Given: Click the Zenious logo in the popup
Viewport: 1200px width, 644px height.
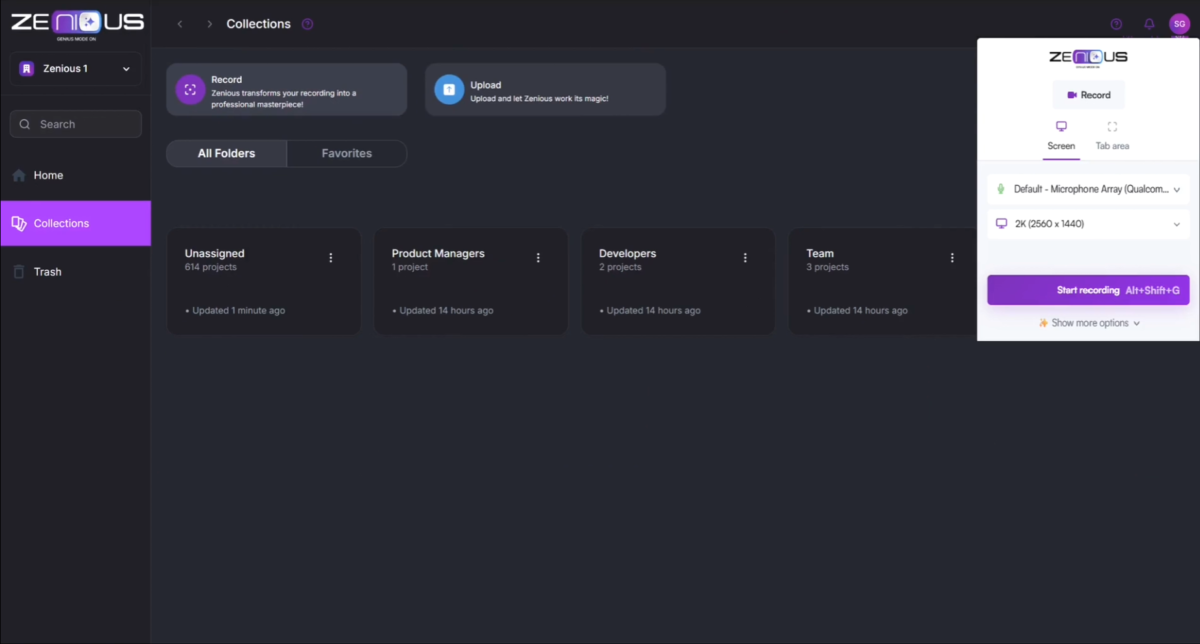Looking at the screenshot, I should (1088, 58).
